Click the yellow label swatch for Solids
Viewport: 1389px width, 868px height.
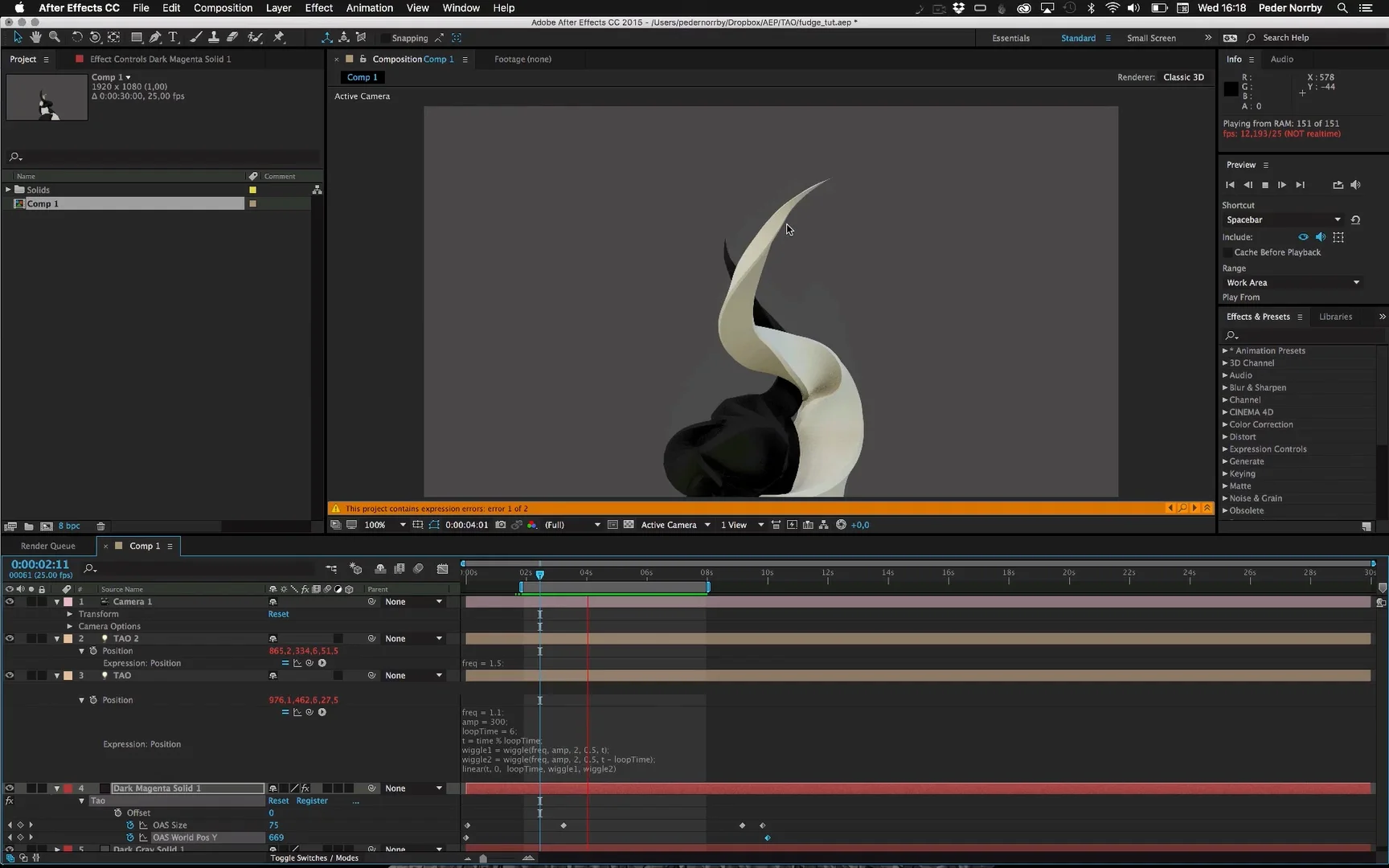pyautogui.click(x=252, y=190)
